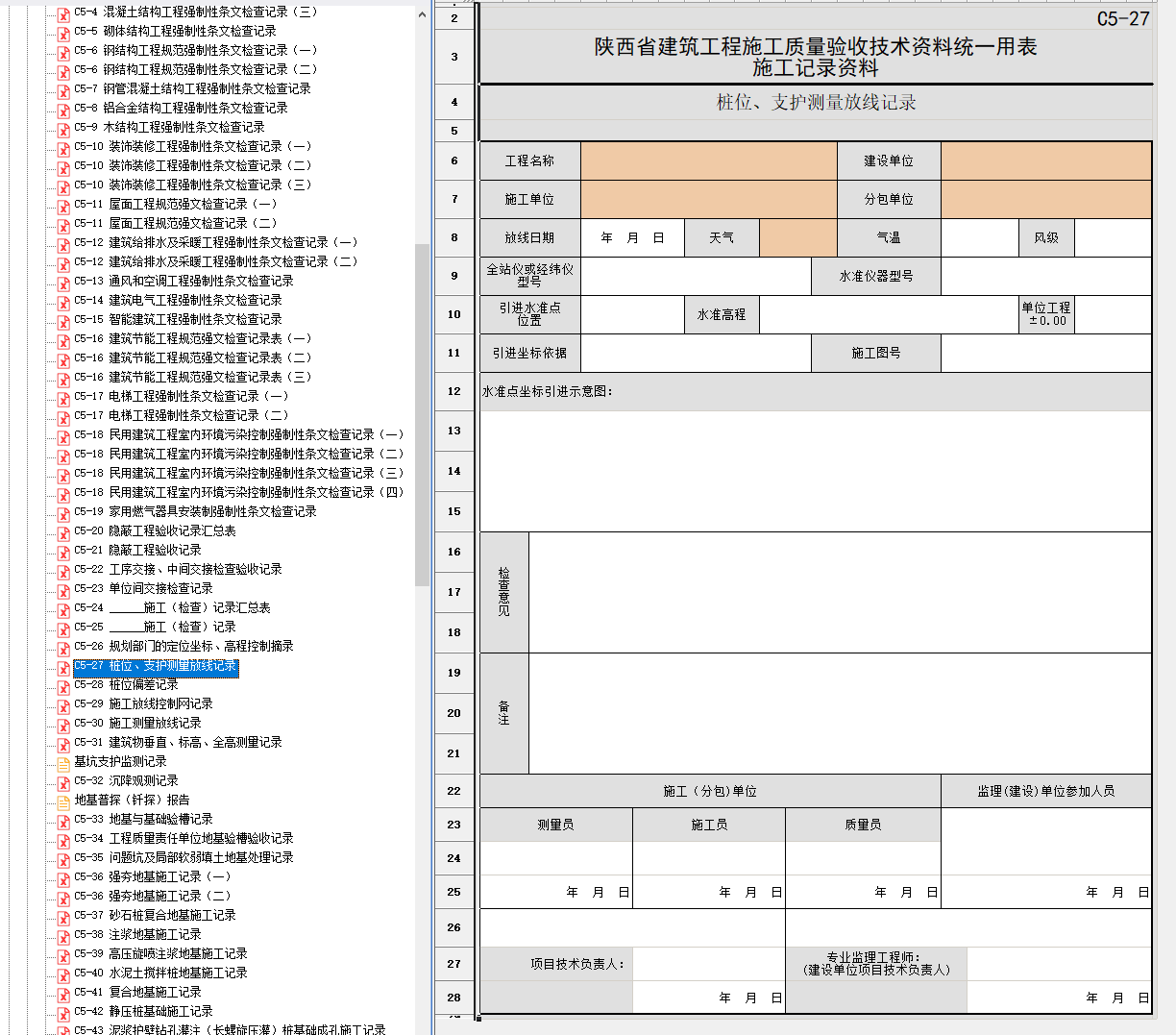Click the document icon beside C5-15 智能建筑强制性条文检查记录
This screenshot has height=1035, width=1176.
63,322
